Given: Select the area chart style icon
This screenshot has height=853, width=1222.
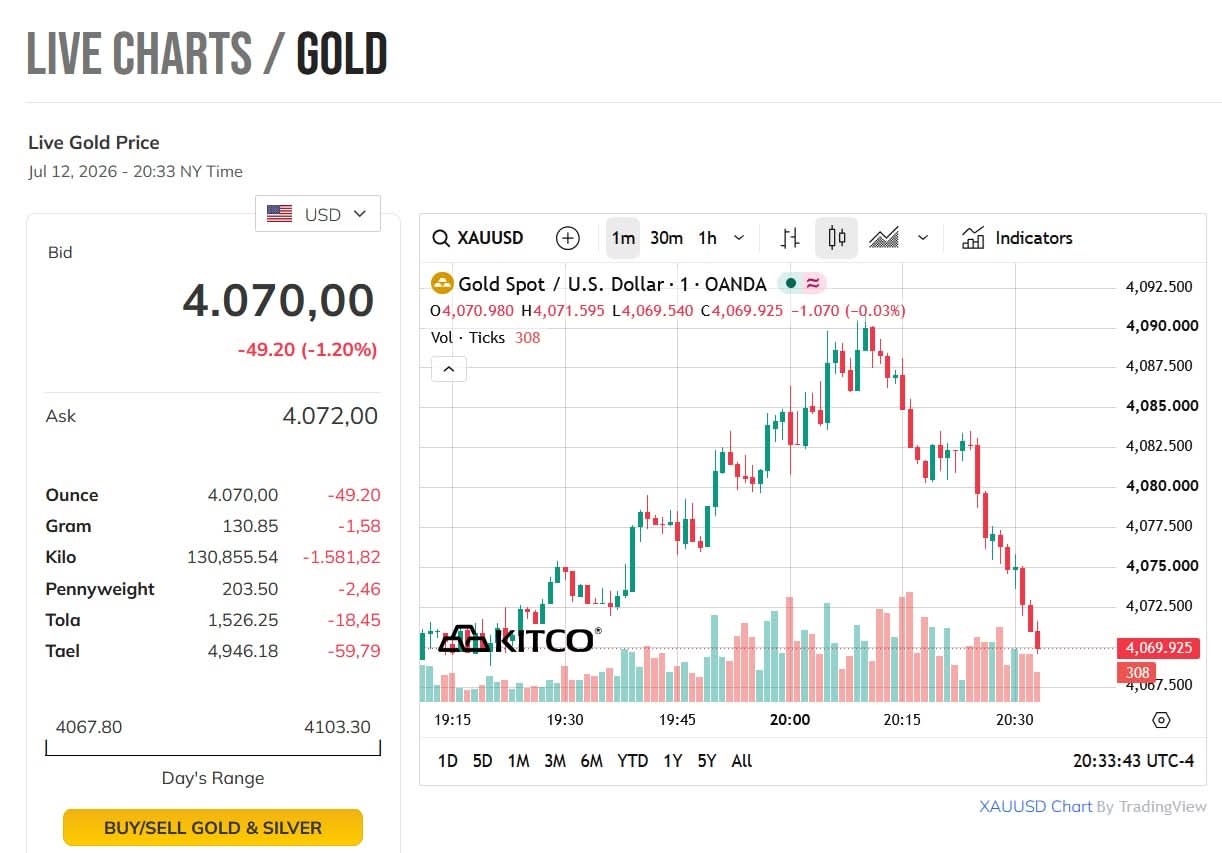Looking at the screenshot, I should point(884,238).
